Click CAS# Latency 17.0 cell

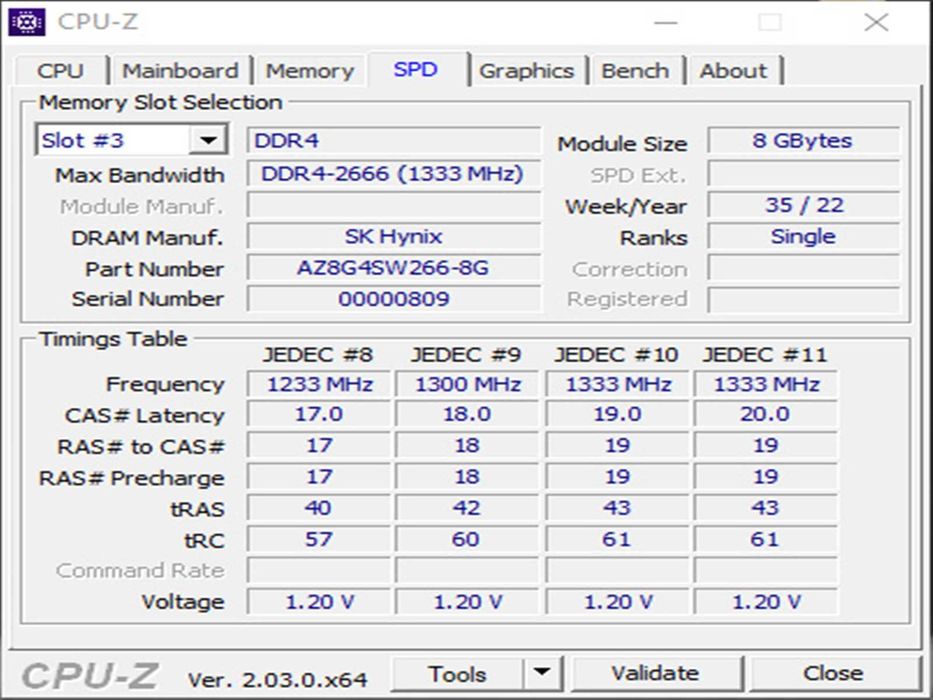(320, 414)
